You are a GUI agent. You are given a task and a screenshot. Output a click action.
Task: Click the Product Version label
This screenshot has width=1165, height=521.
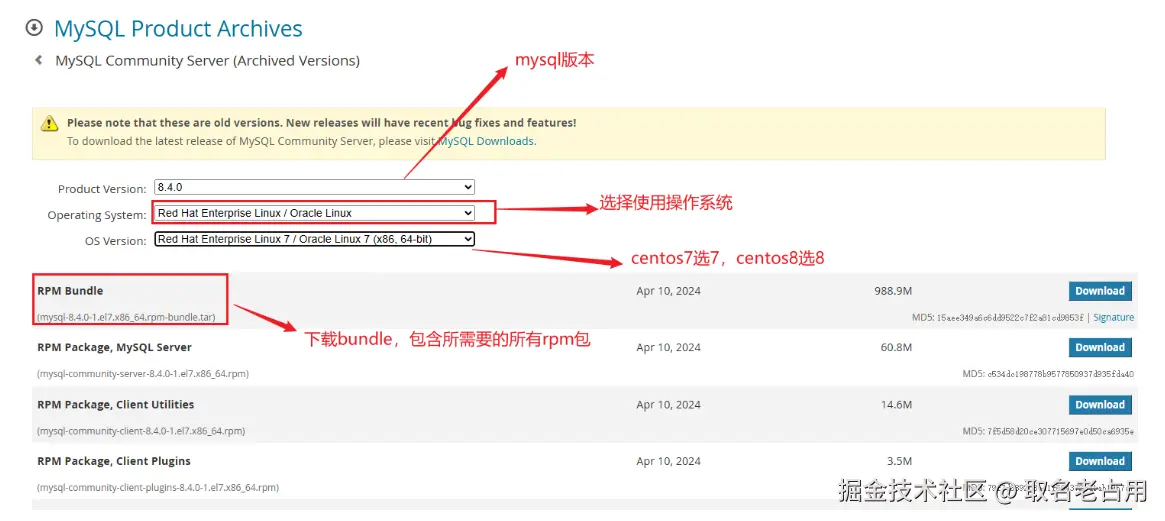(x=102, y=189)
